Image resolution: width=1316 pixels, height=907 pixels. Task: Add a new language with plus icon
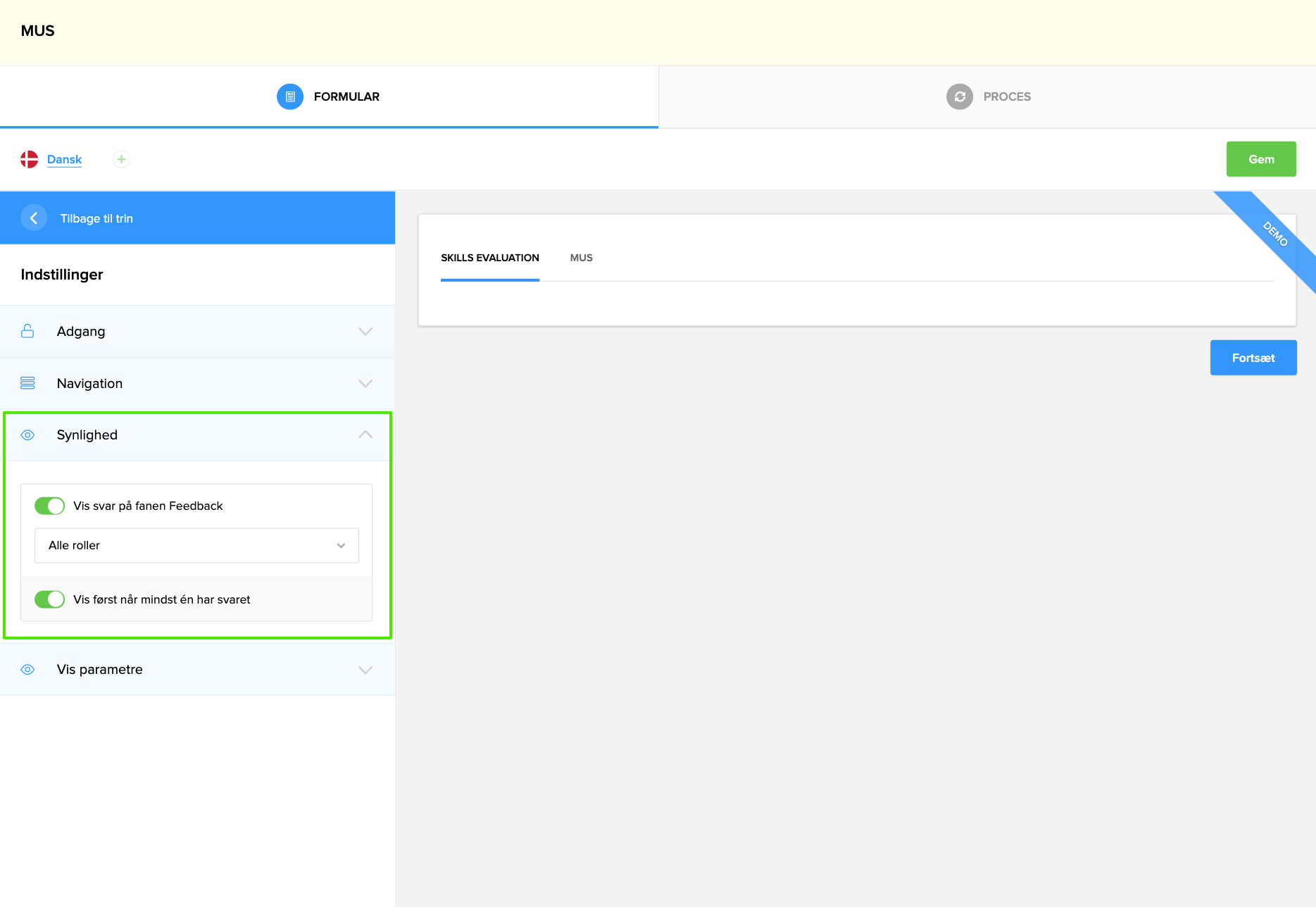coord(121,159)
